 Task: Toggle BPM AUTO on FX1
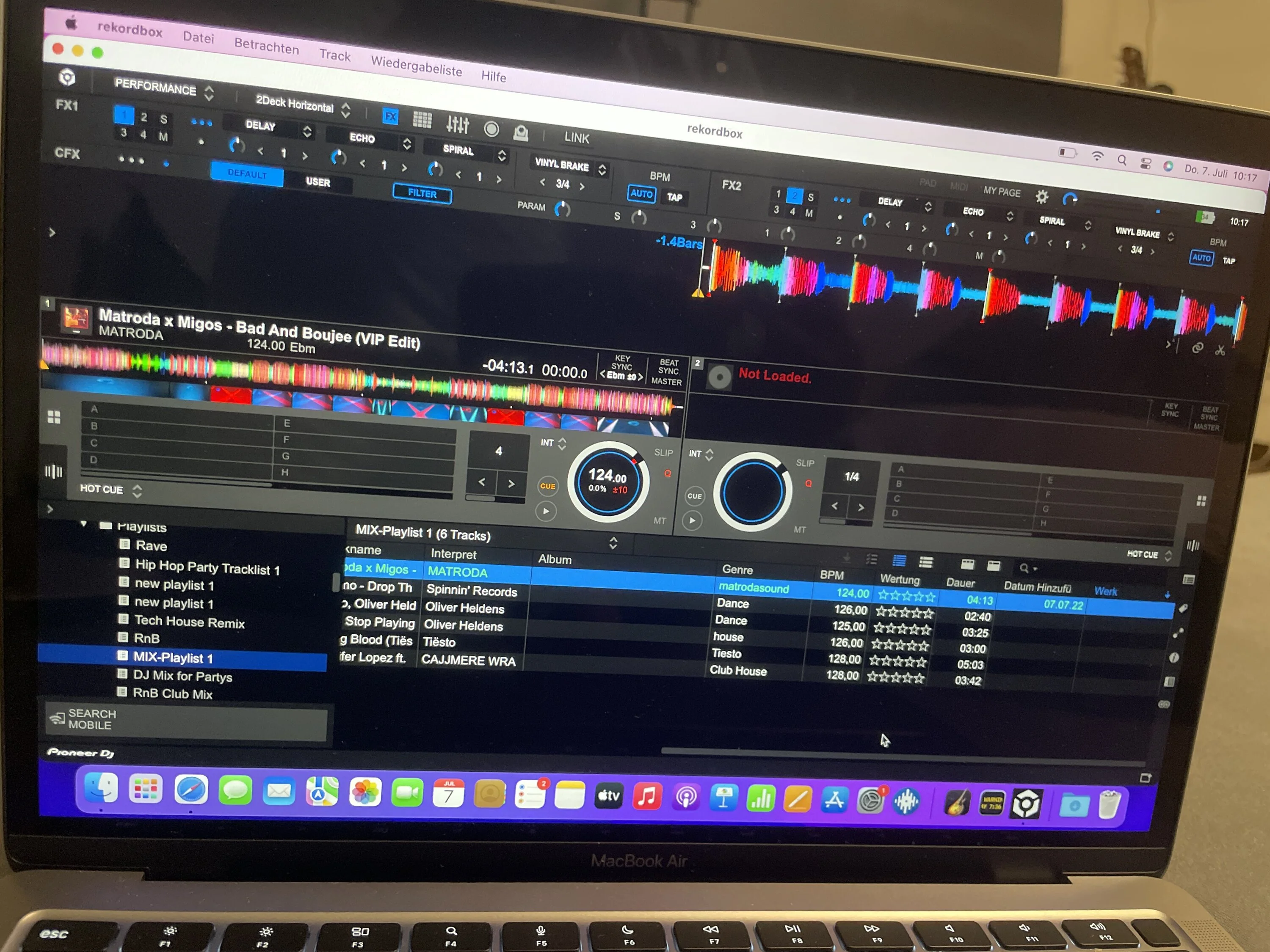[641, 194]
